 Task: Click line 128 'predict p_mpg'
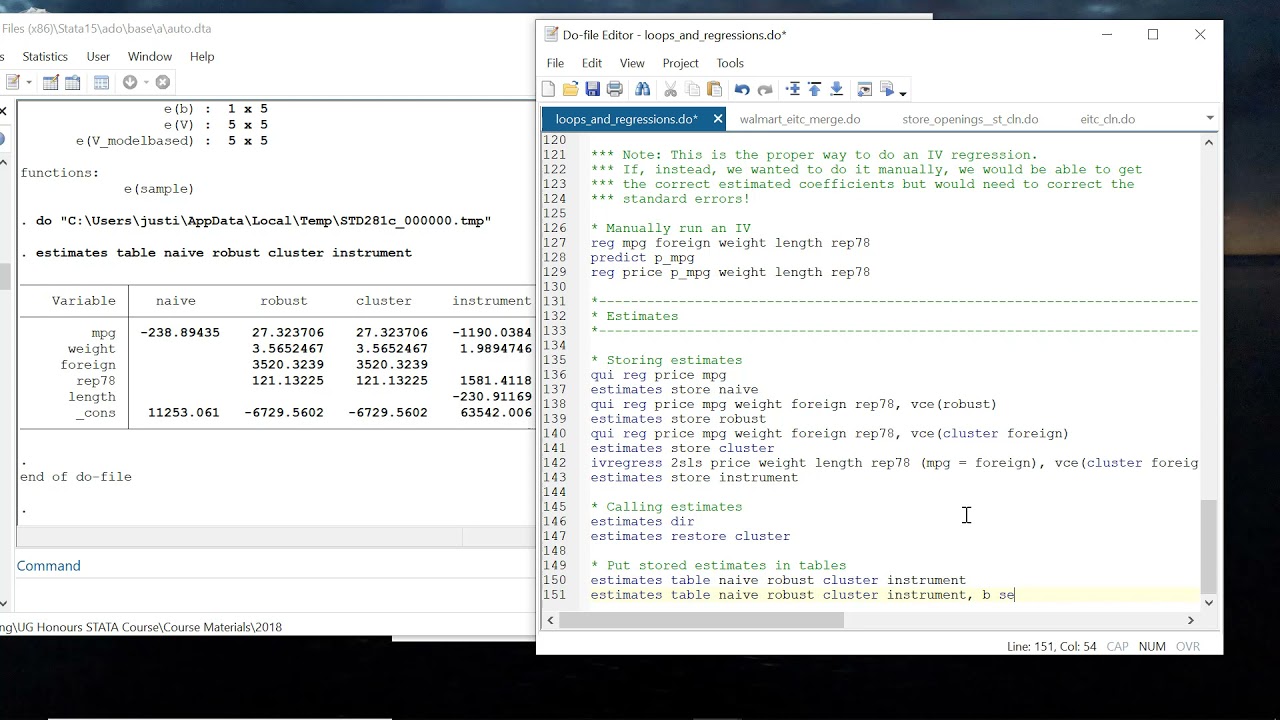[x=642, y=257]
